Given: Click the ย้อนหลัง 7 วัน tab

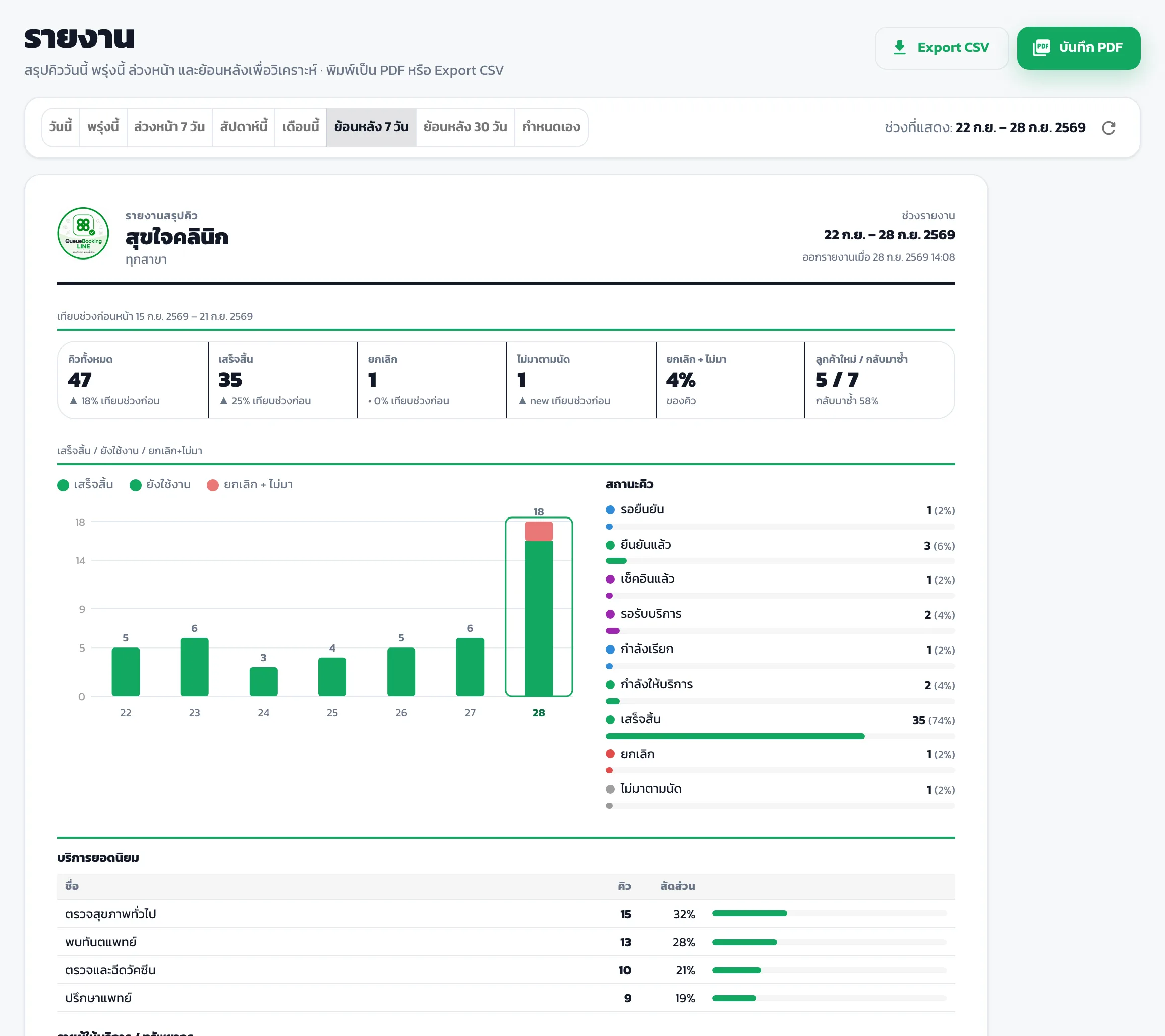Looking at the screenshot, I should pyautogui.click(x=371, y=127).
